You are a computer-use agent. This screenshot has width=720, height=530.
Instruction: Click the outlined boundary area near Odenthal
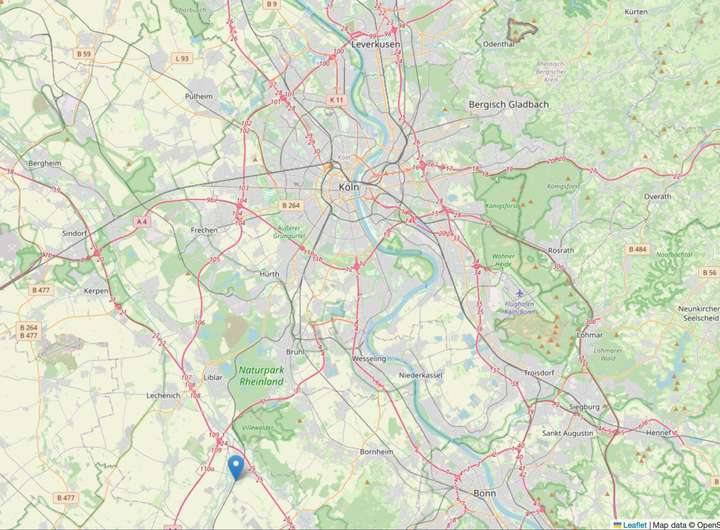tap(522, 30)
